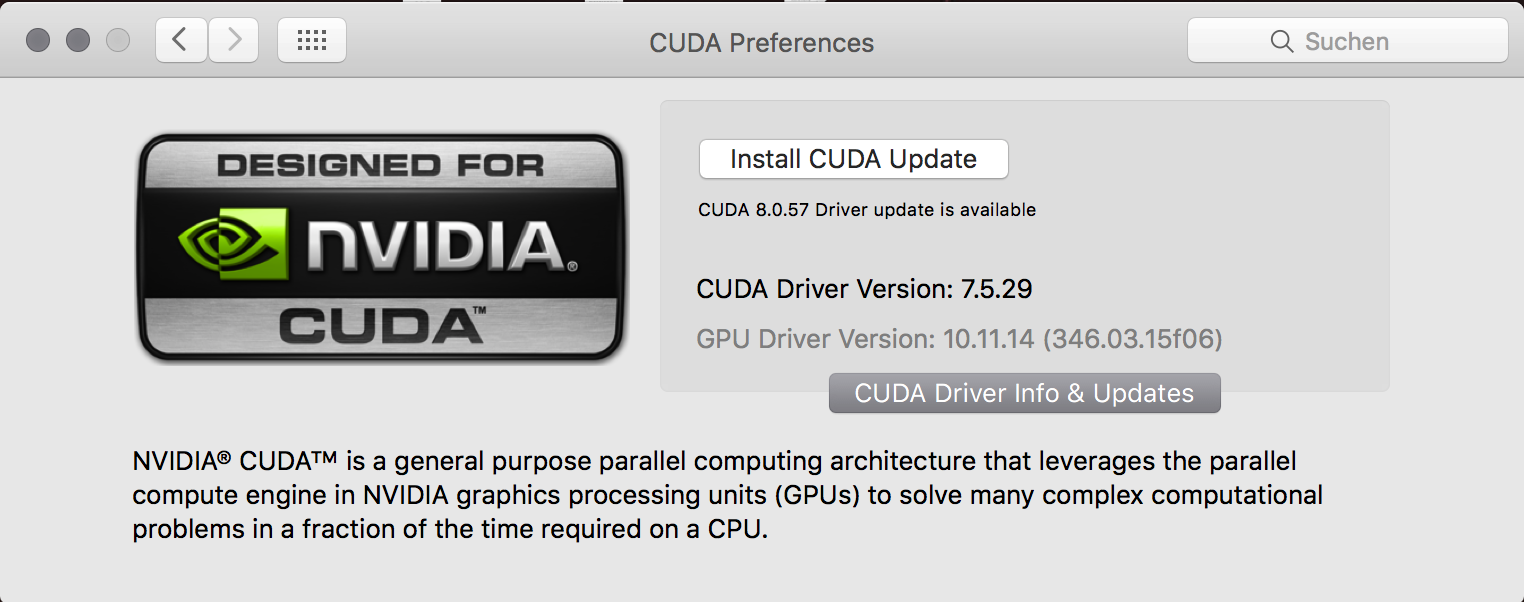Close the CUDA Preferences window

38,41
